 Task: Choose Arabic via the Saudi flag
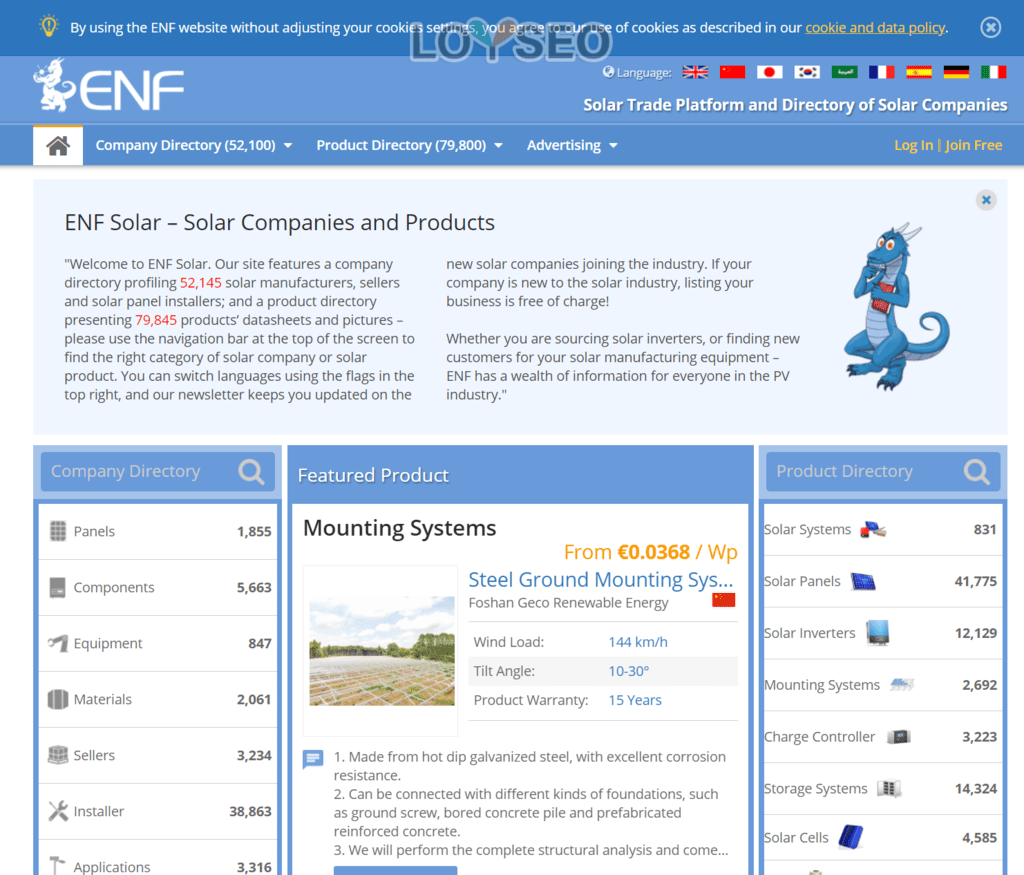[844, 72]
